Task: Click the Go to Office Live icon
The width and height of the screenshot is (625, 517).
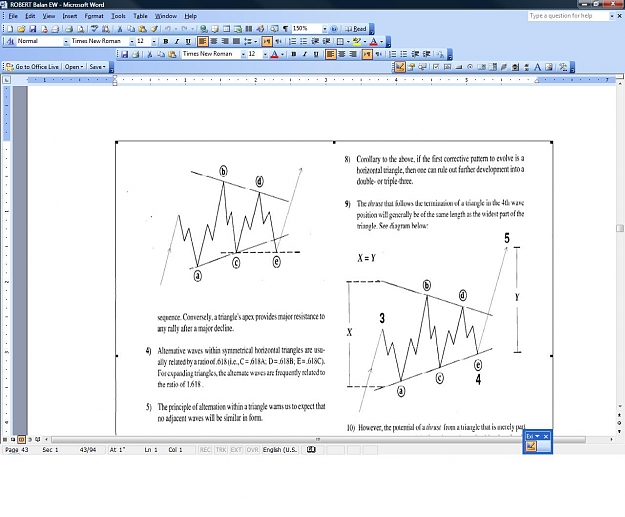Action: pos(10,67)
